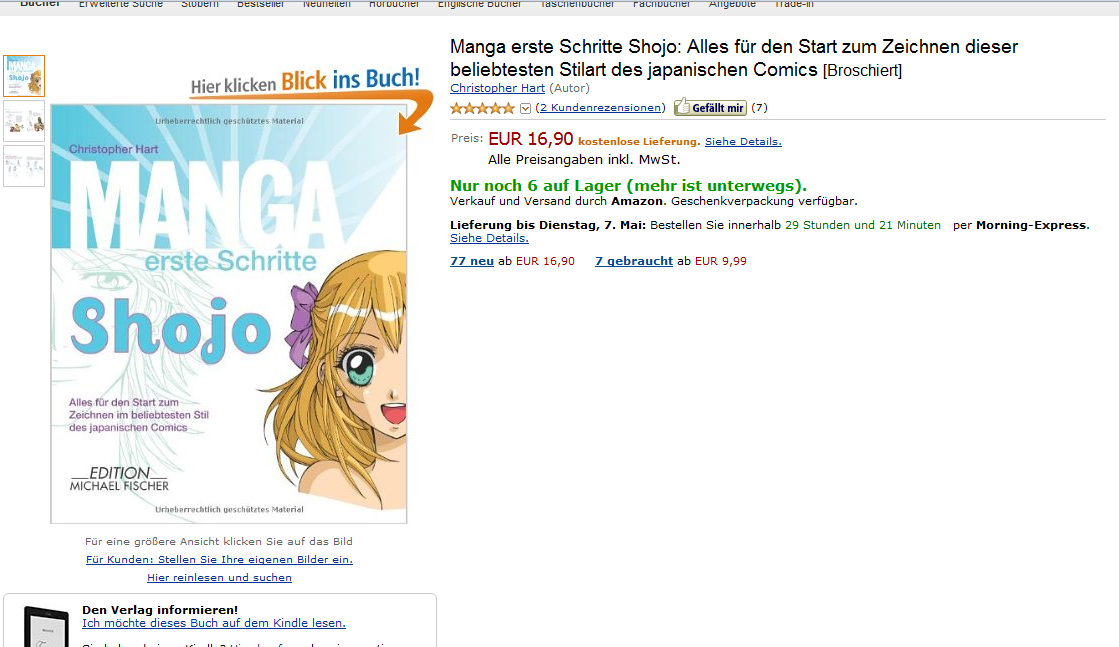Select the second preview thumbnail
Image resolution: width=1119 pixels, height=647 pixels.
point(24,120)
